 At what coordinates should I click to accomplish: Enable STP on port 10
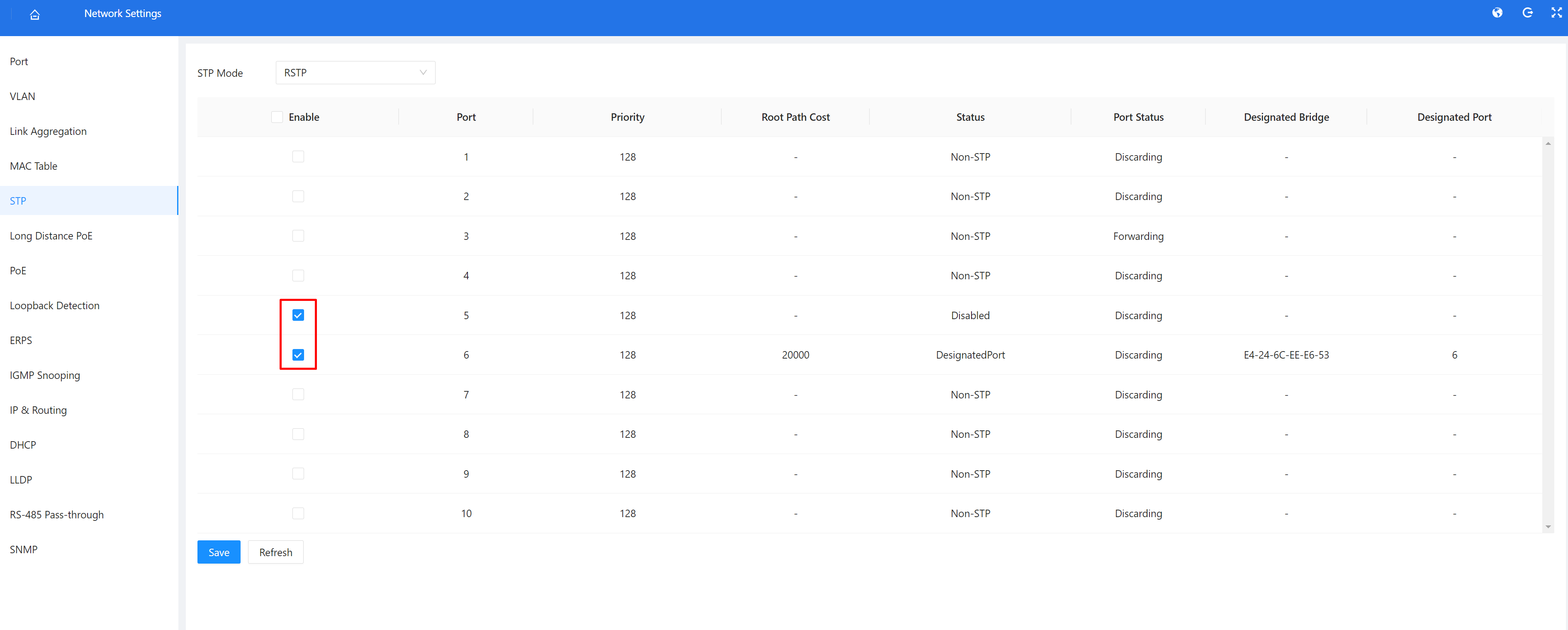pos(298,513)
